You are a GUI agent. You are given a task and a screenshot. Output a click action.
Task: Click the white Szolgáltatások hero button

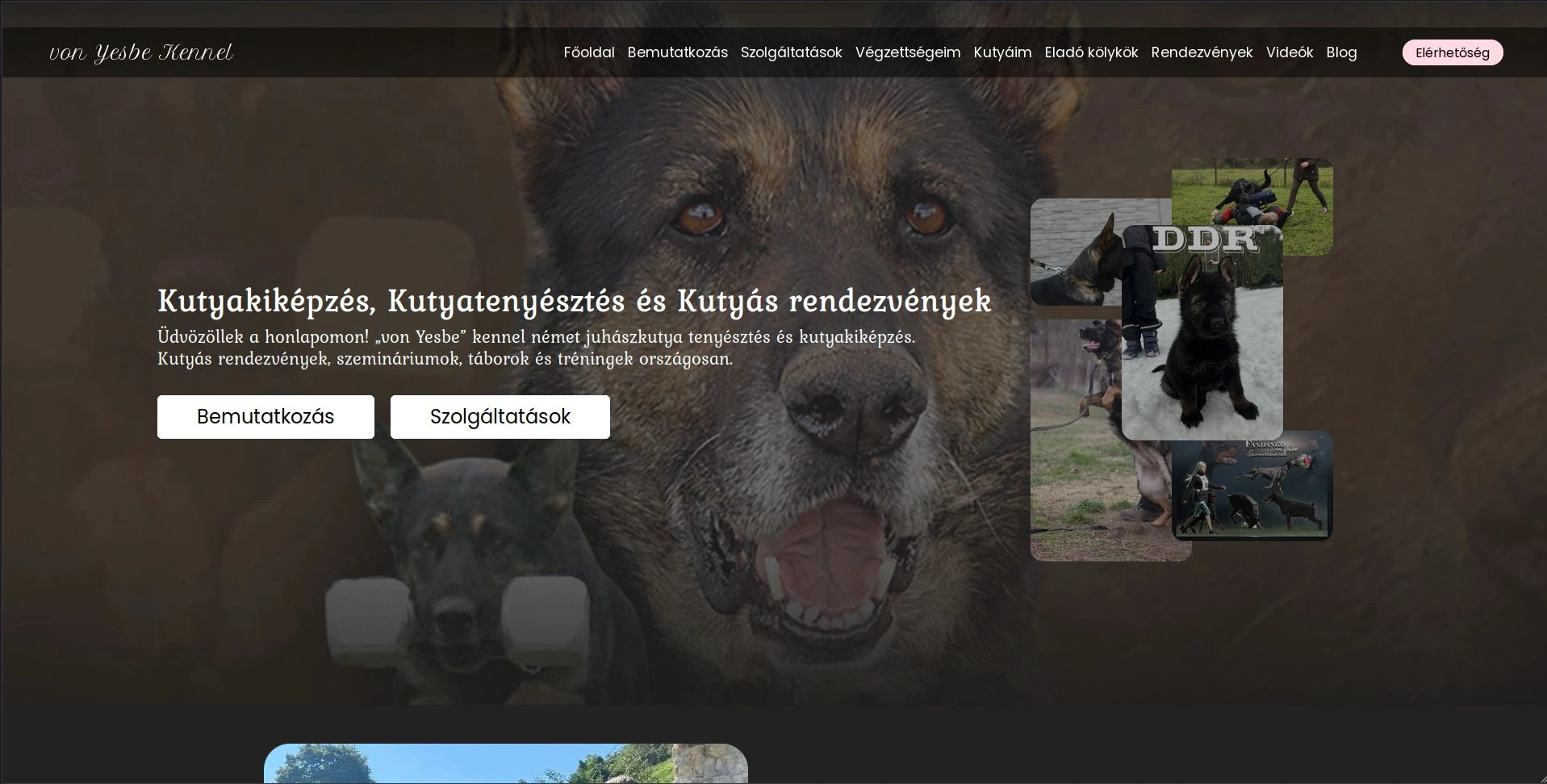[x=500, y=417]
